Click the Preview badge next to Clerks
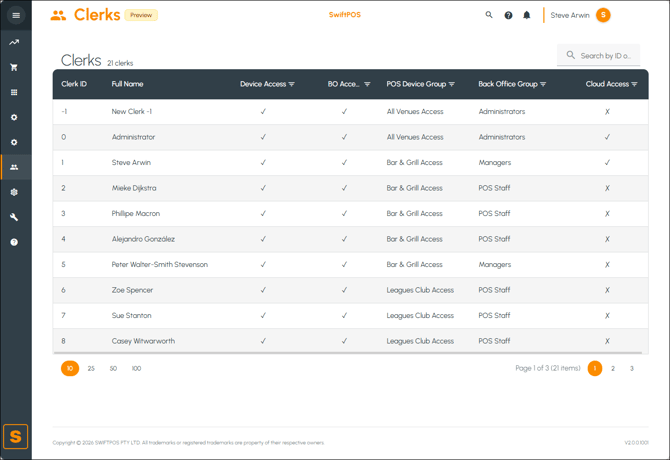The width and height of the screenshot is (670, 460). pyautogui.click(x=141, y=15)
